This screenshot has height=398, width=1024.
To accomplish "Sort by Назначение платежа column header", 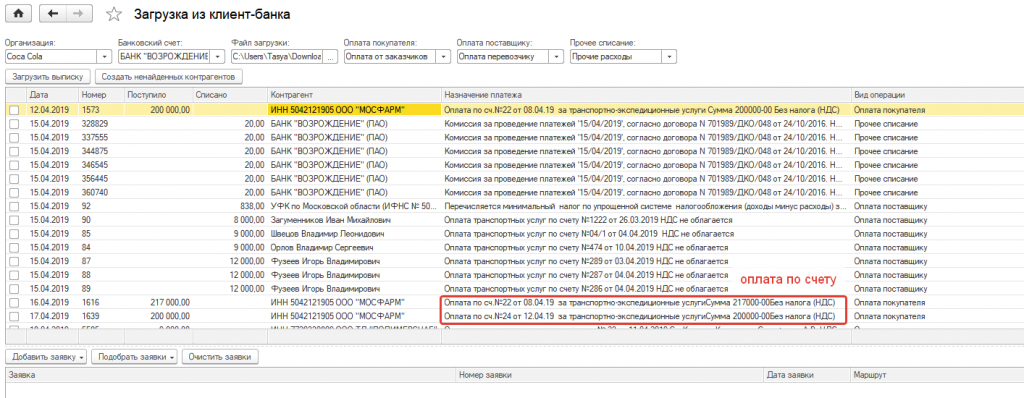I will 647,95.
